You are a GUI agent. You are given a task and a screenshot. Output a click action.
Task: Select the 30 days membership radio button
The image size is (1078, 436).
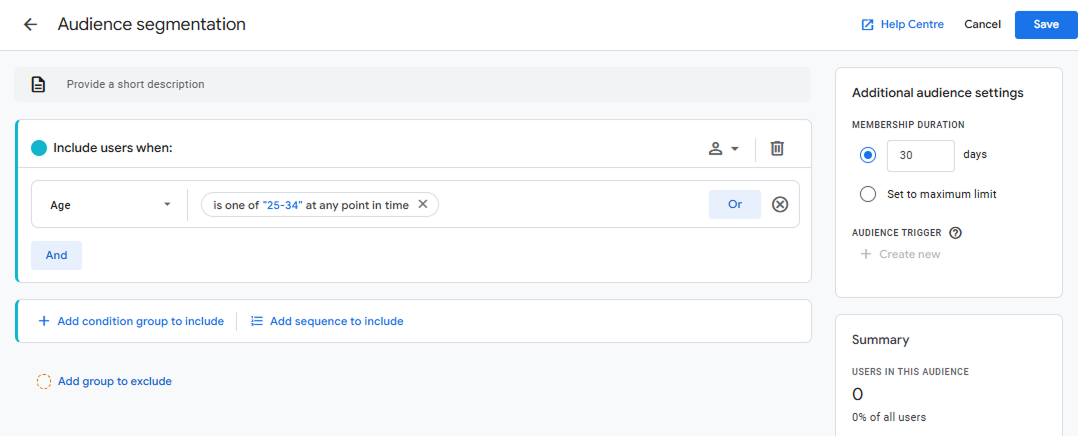[x=868, y=155]
